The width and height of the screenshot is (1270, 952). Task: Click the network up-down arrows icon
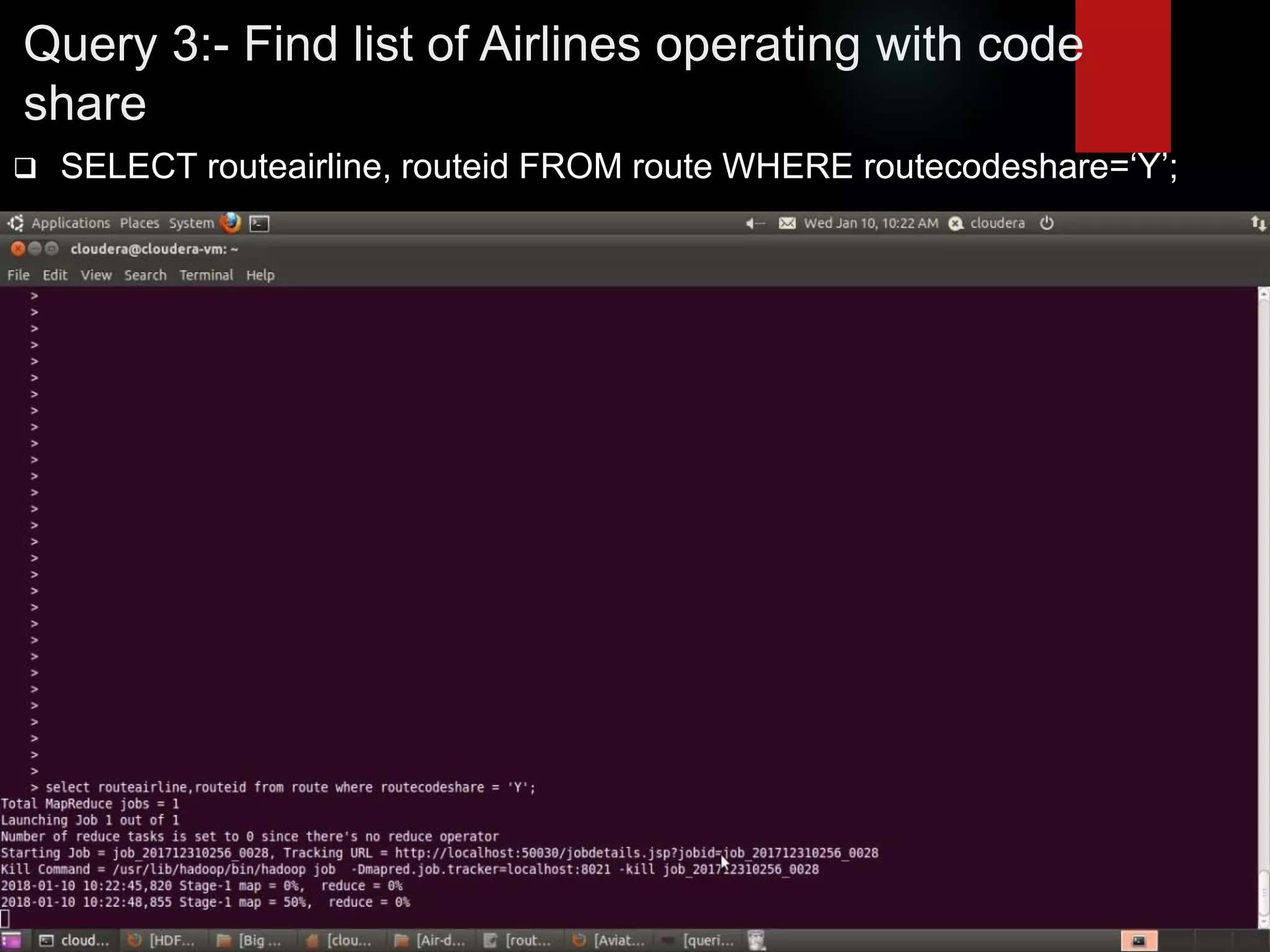coord(1258,223)
